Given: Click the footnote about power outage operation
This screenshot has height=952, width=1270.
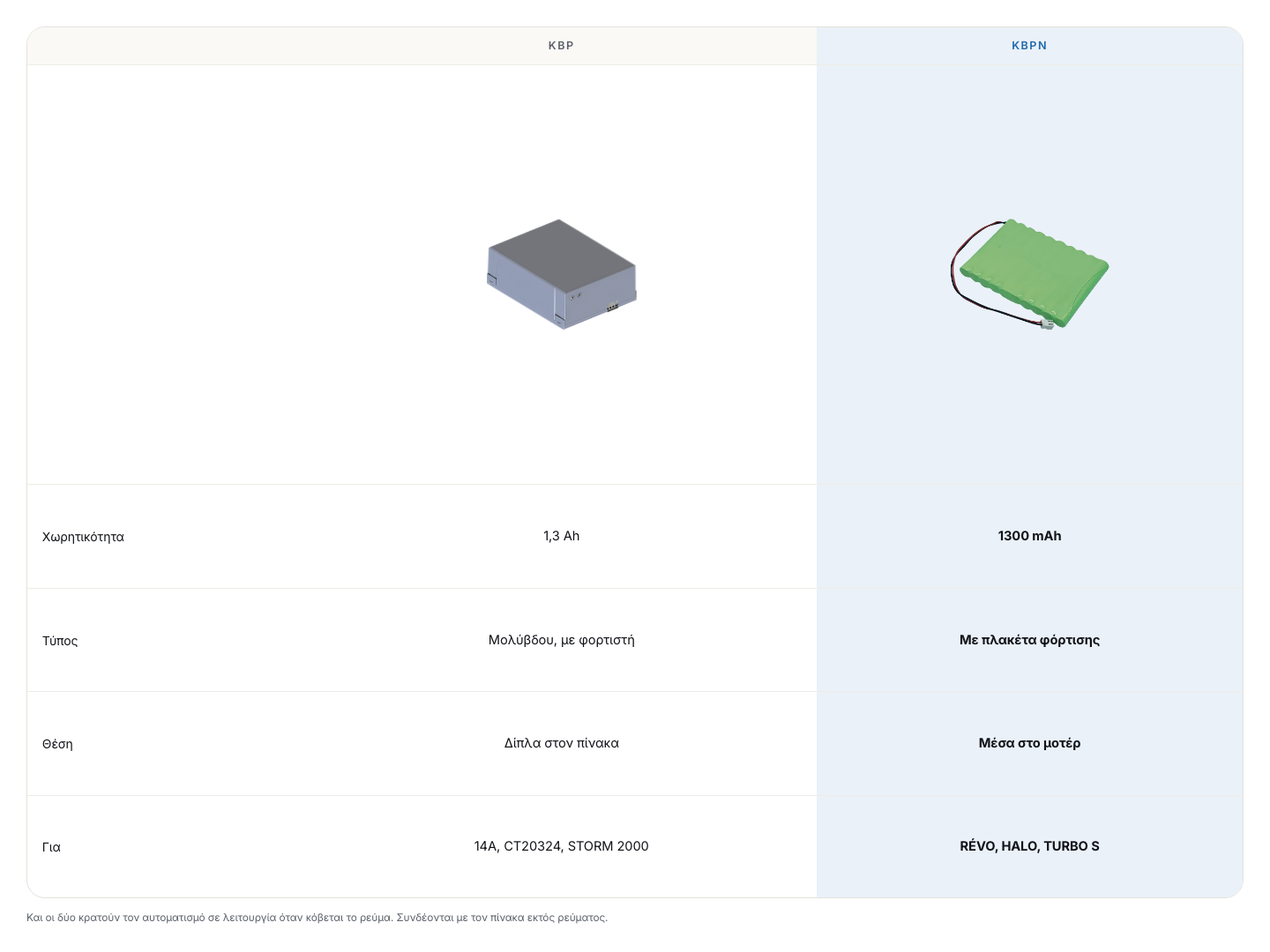Looking at the screenshot, I should [x=317, y=918].
